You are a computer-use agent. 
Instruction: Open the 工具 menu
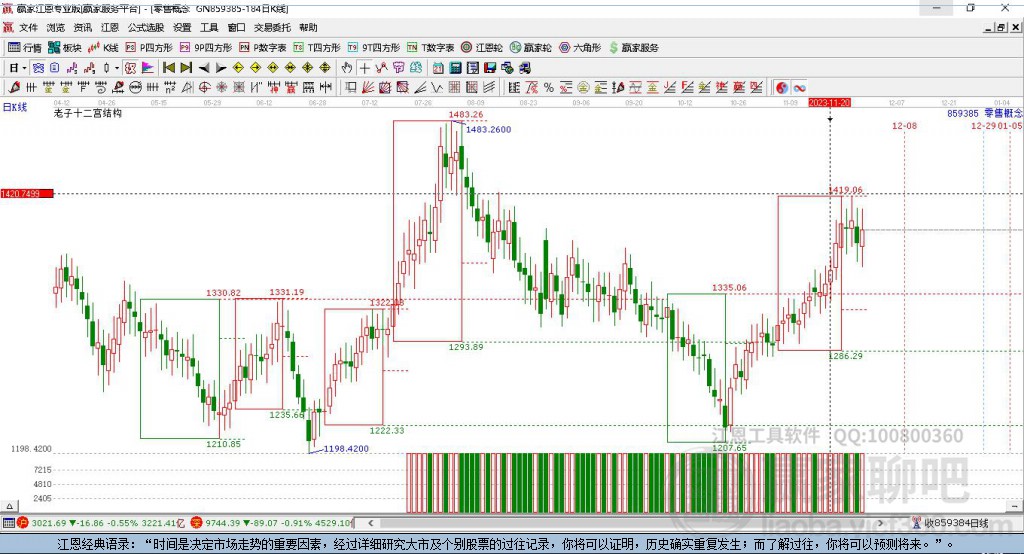tap(209, 27)
